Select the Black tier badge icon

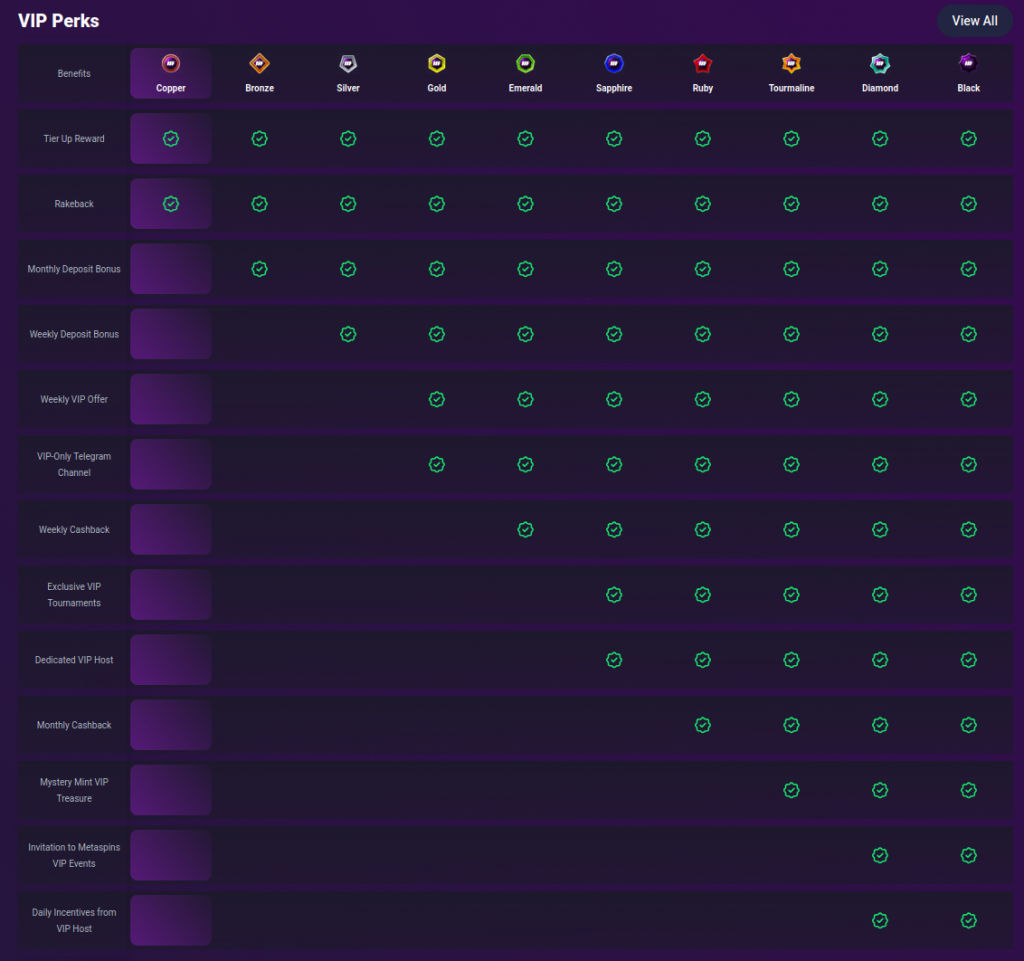pos(968,64)
